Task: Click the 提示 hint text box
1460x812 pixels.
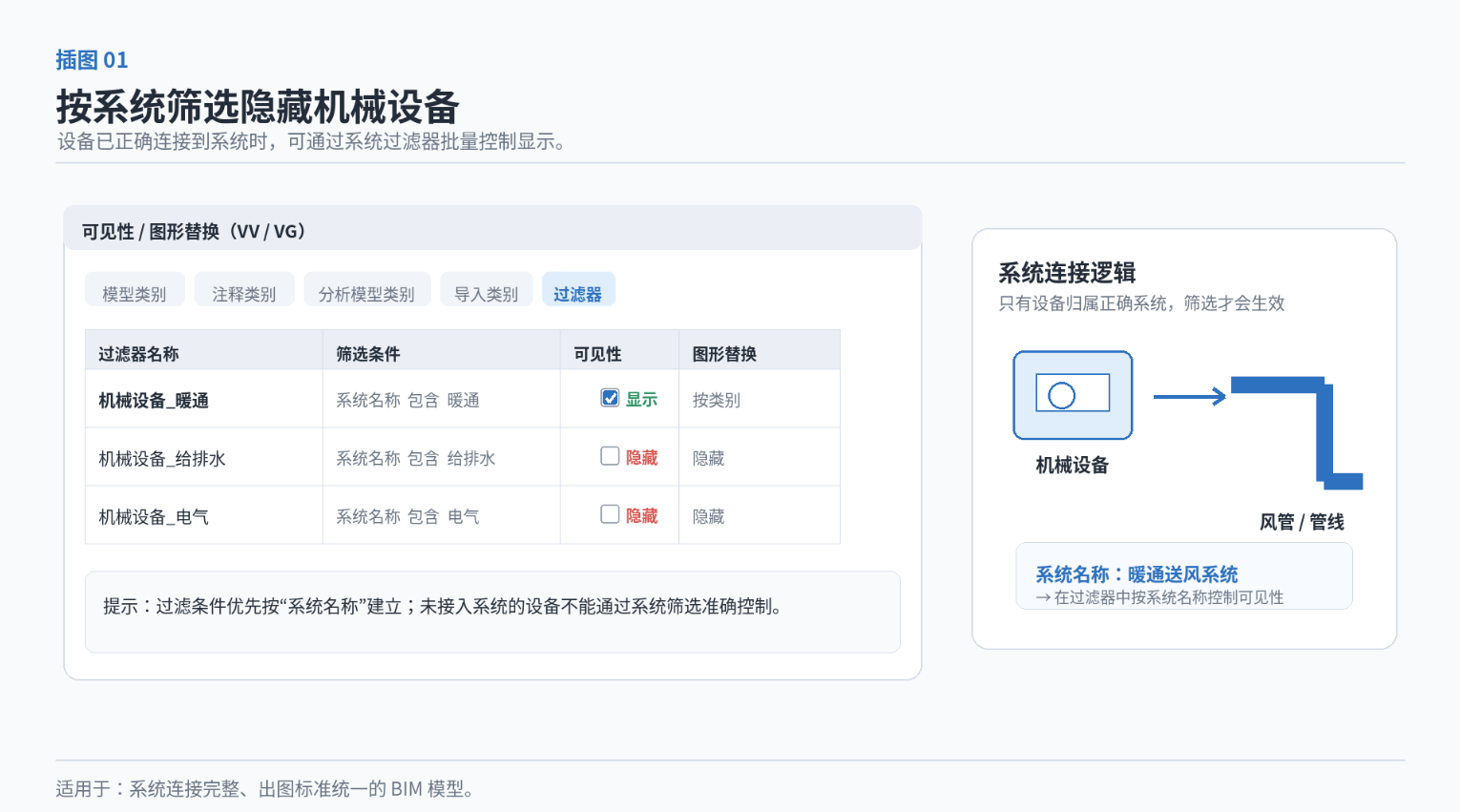Action: 492,612
